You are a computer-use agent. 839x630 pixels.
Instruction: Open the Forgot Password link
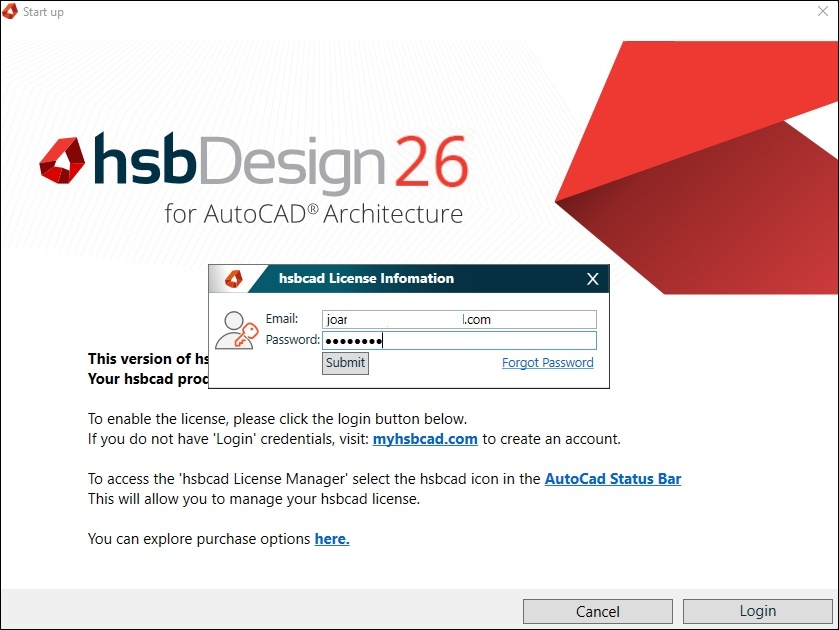[x=547, y=363]
